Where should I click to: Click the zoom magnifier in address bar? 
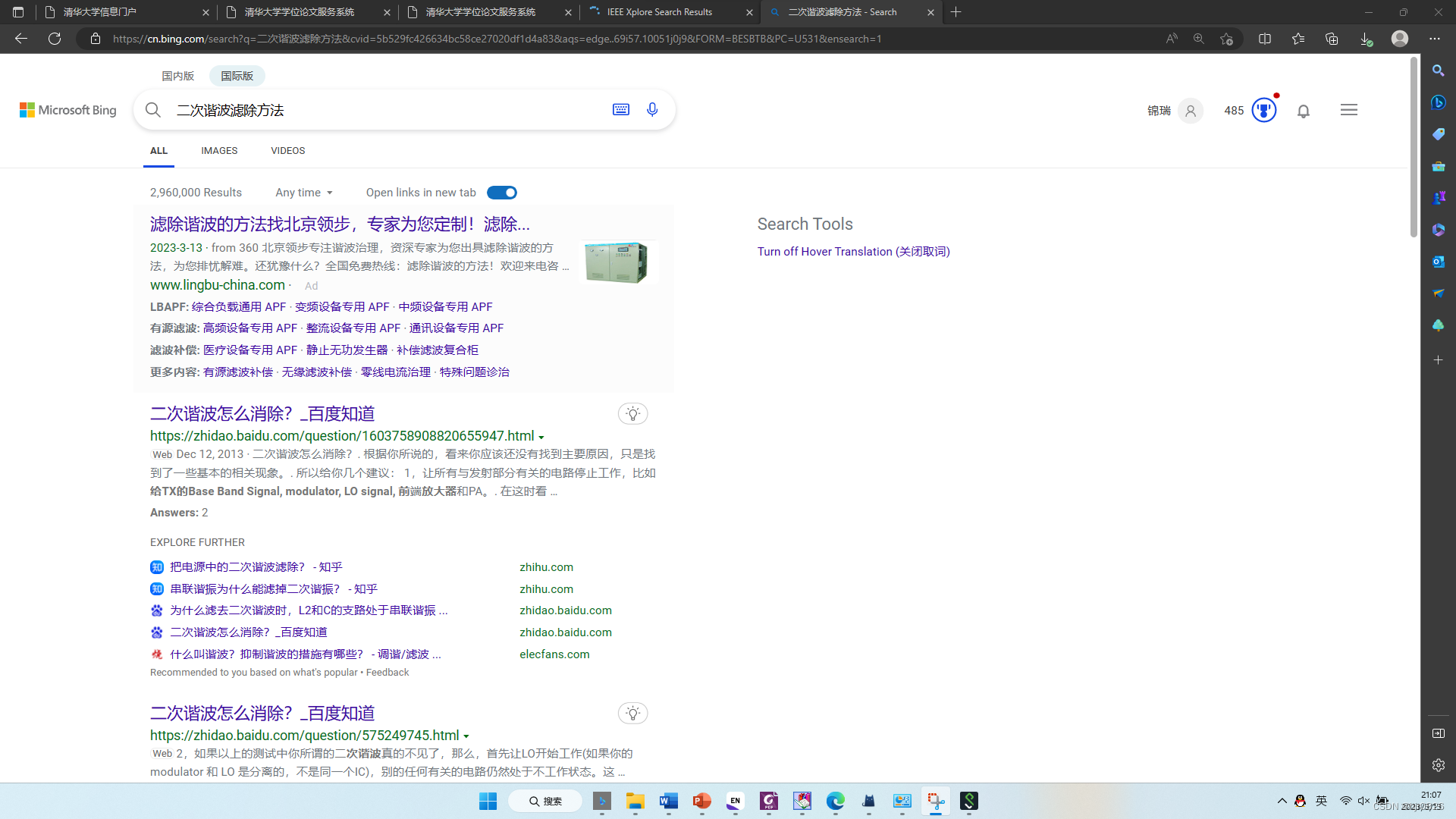tap(1199, 39)
